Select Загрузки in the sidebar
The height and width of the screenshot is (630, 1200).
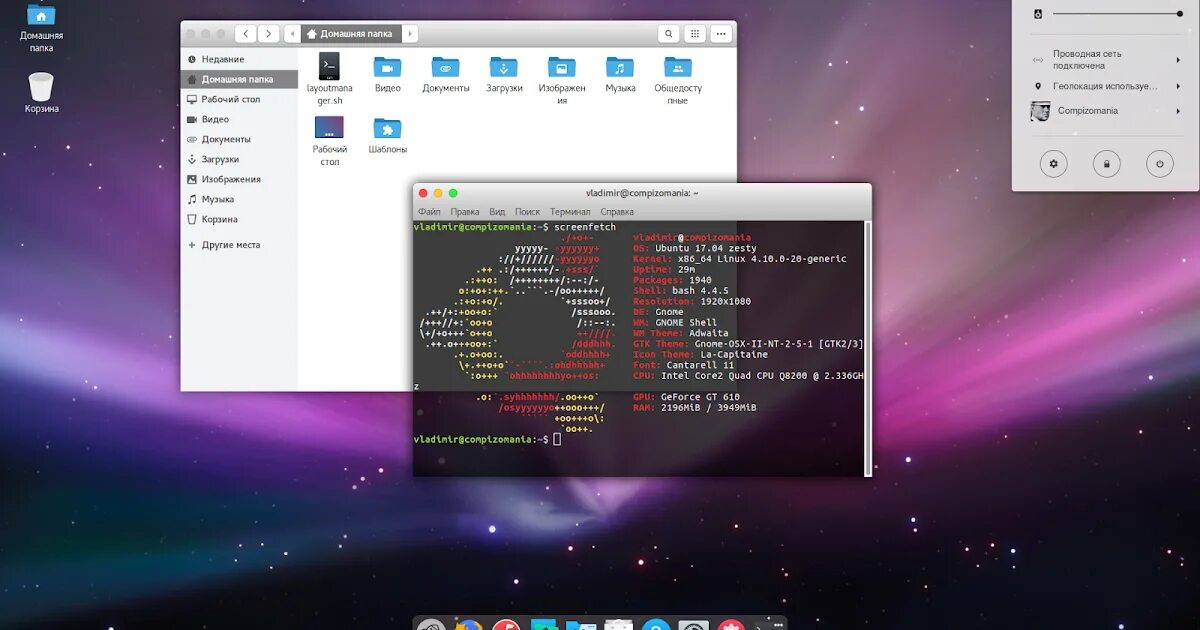click(239, 159)
